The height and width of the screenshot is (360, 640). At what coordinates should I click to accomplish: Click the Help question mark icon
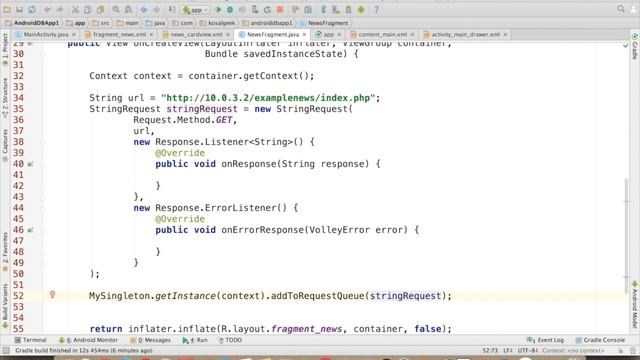(x=376, y=9)
